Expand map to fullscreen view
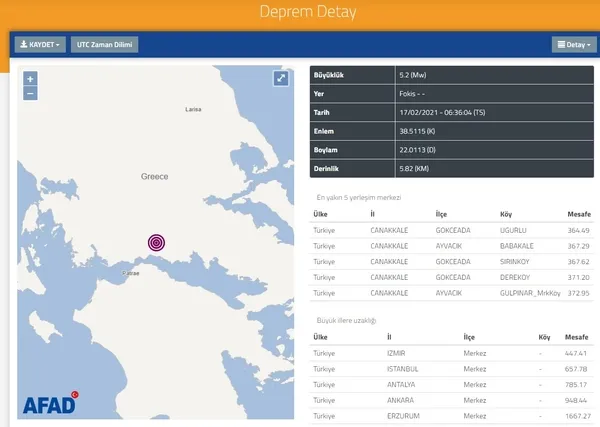This screenshot has height=427, width=600. (281, 79)
